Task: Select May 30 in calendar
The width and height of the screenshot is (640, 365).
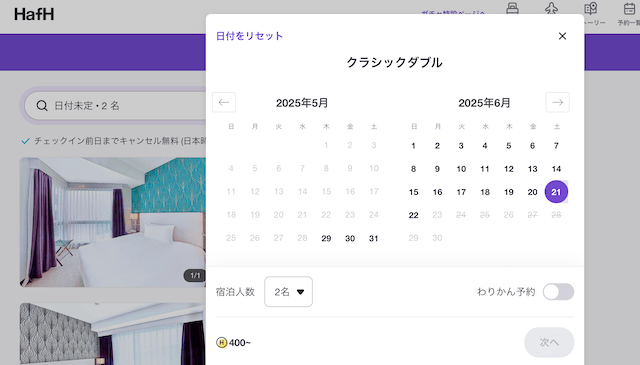Action: pyautogui.click(x=350, y=238)
